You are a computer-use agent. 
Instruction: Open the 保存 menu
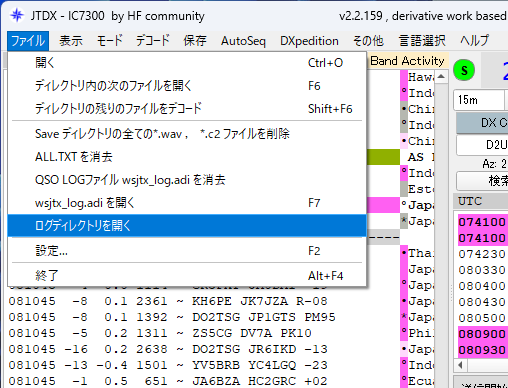click(195, 41)
